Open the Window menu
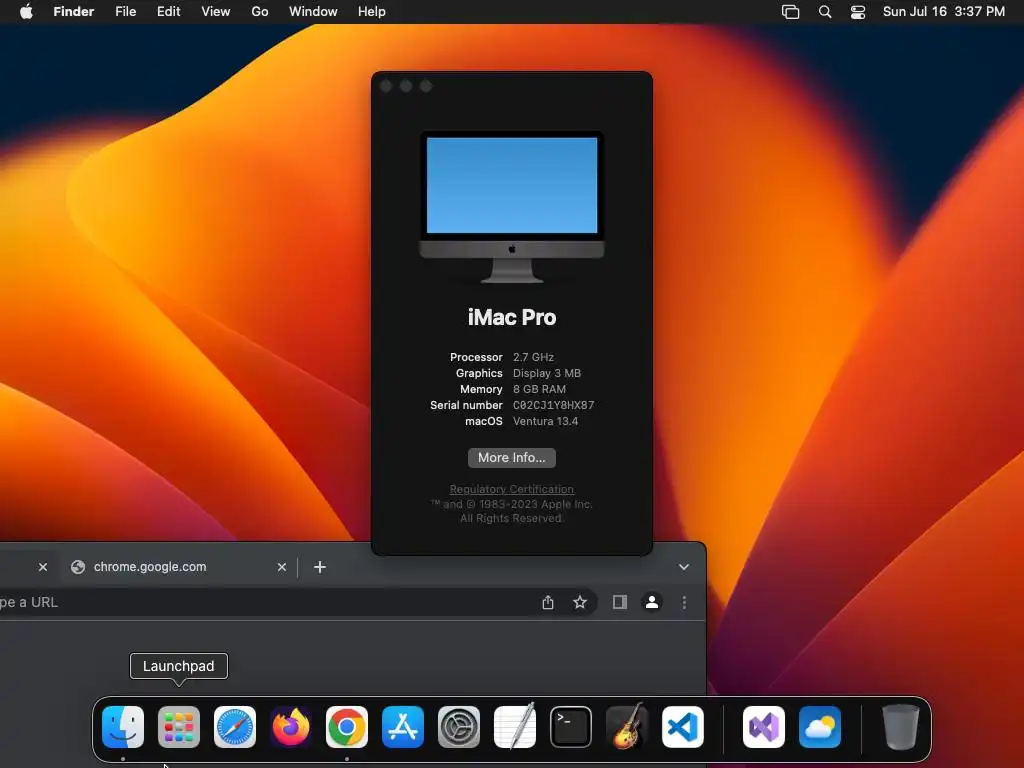Image resolution: width=1024 pixels, height=768 pixels. [313, 12]
